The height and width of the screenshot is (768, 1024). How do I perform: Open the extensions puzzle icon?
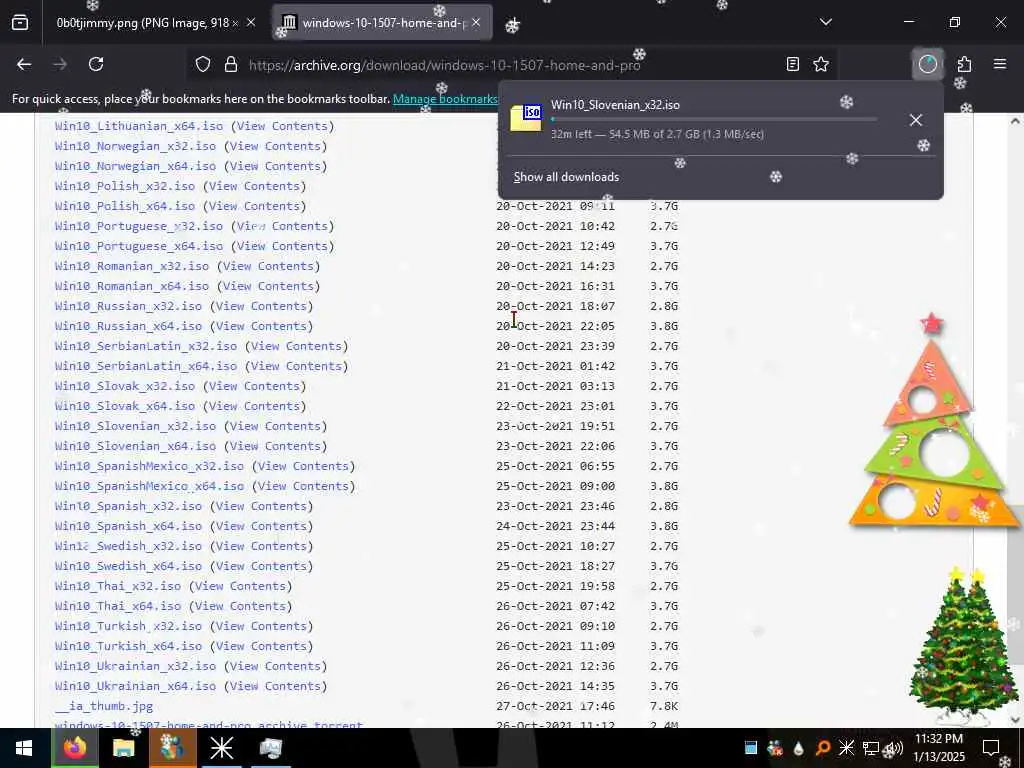tap(964, 64)
